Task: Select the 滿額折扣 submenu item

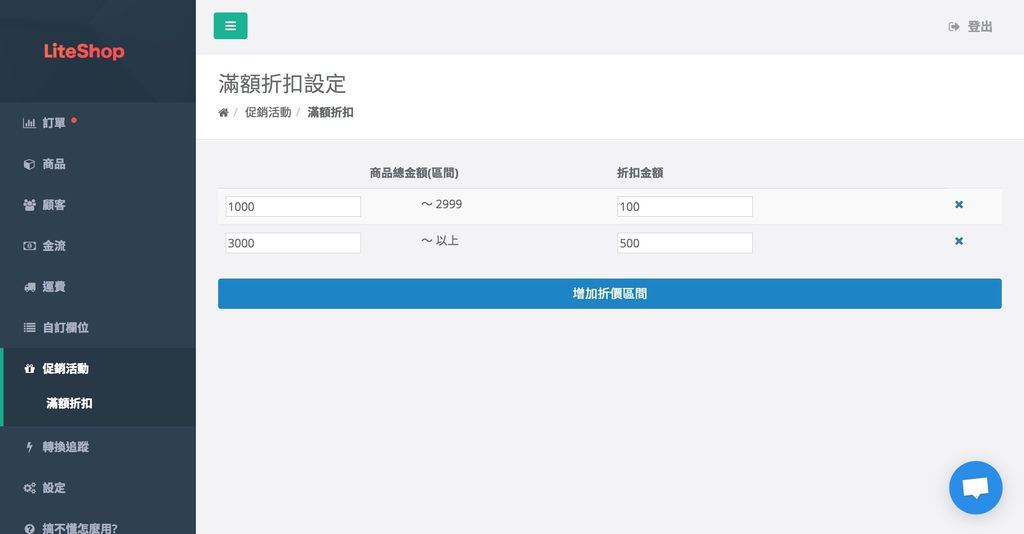Action: tap(69, 403)
